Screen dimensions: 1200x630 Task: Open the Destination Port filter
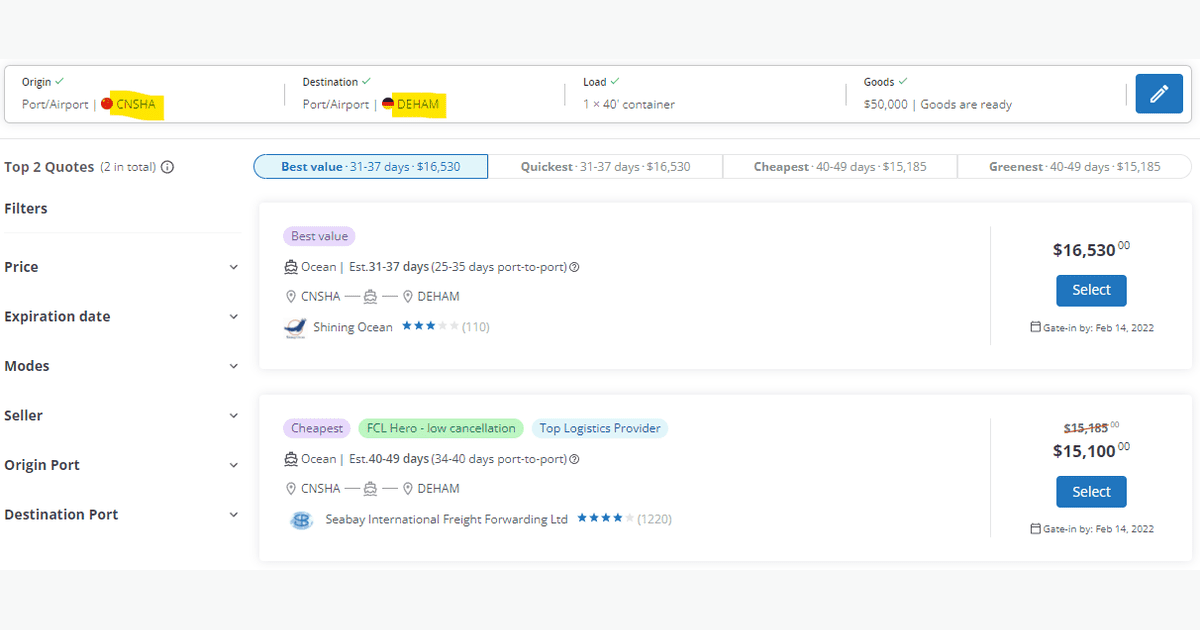tap(233, 515)
